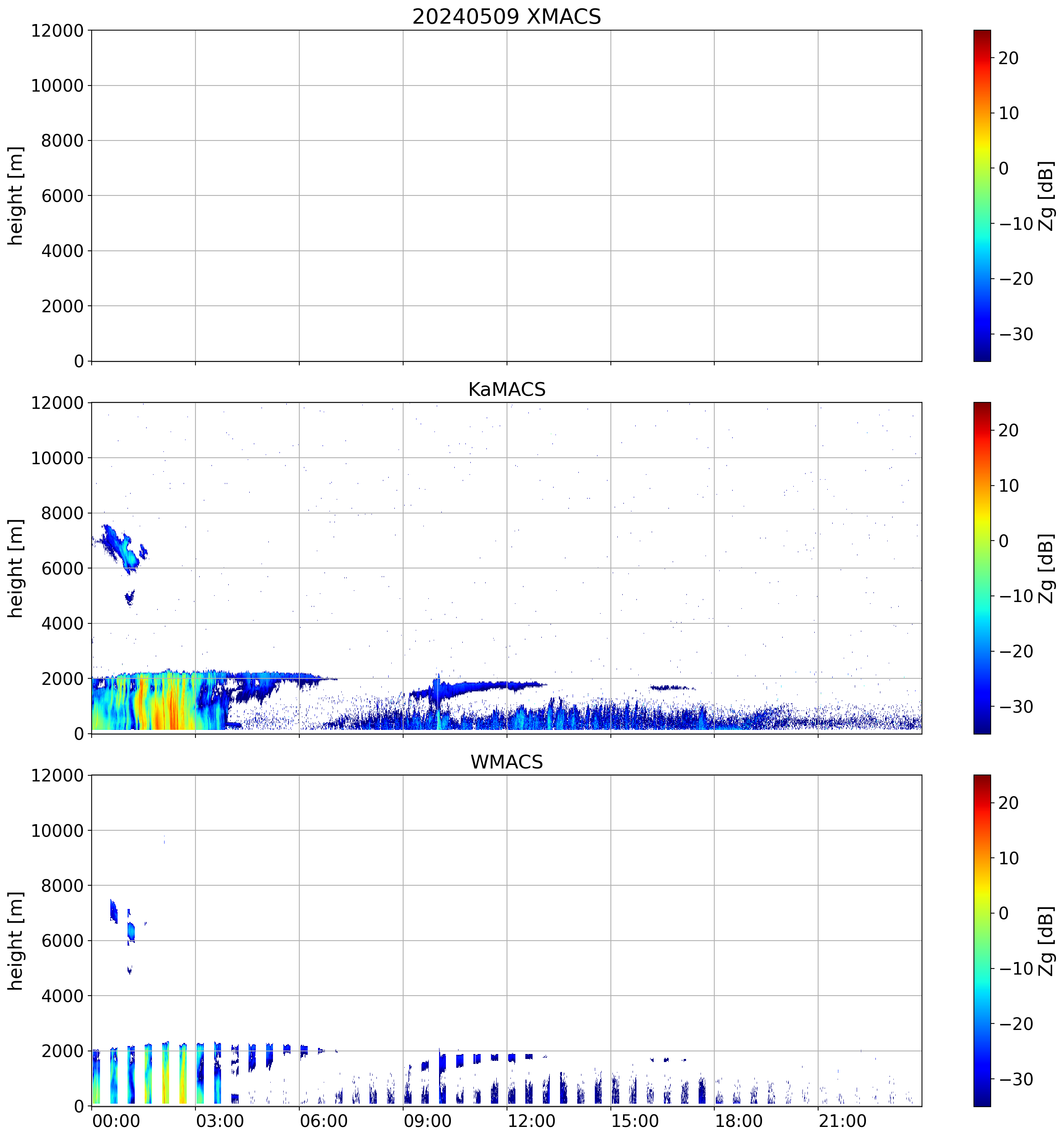
Task: Click the 12000 tick on XMACS y-axis
Action: (57, 31)
